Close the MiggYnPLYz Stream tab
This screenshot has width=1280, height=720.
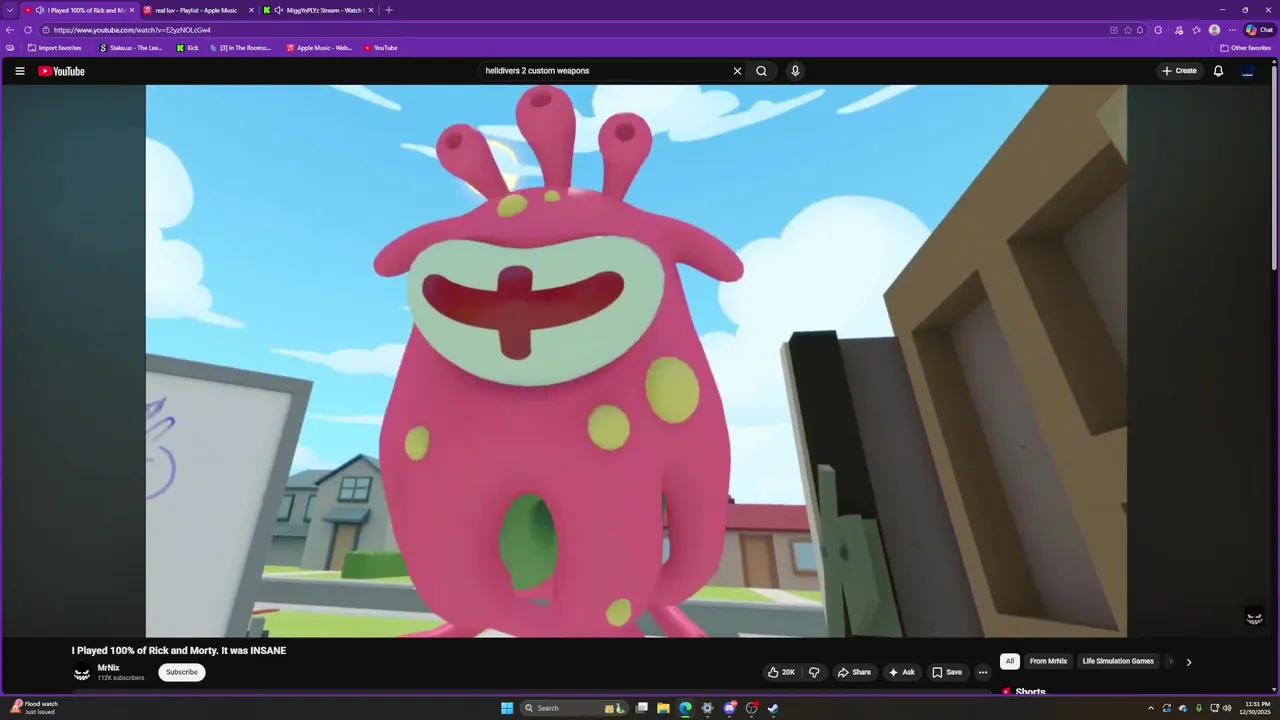point(371,10)
